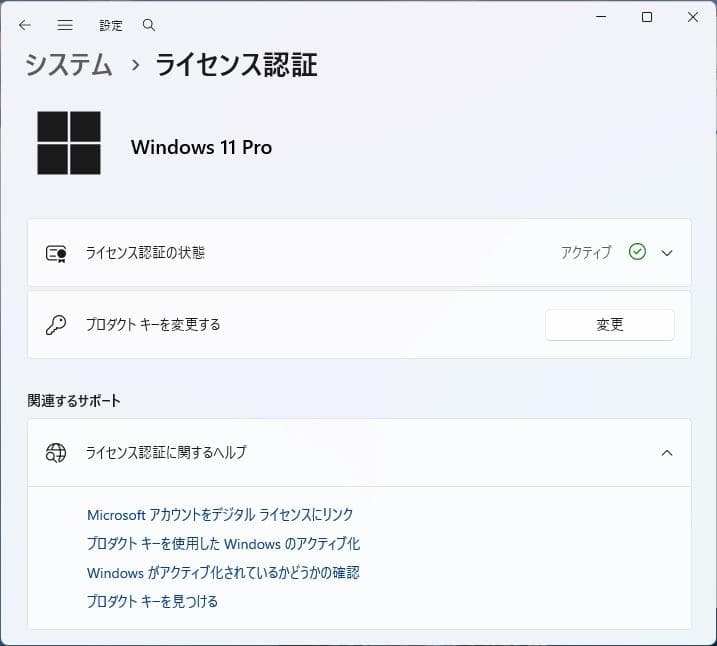
Task: Open Windows がアクティブ化されているかどうかの確認 link
Action: pos(223,572)
